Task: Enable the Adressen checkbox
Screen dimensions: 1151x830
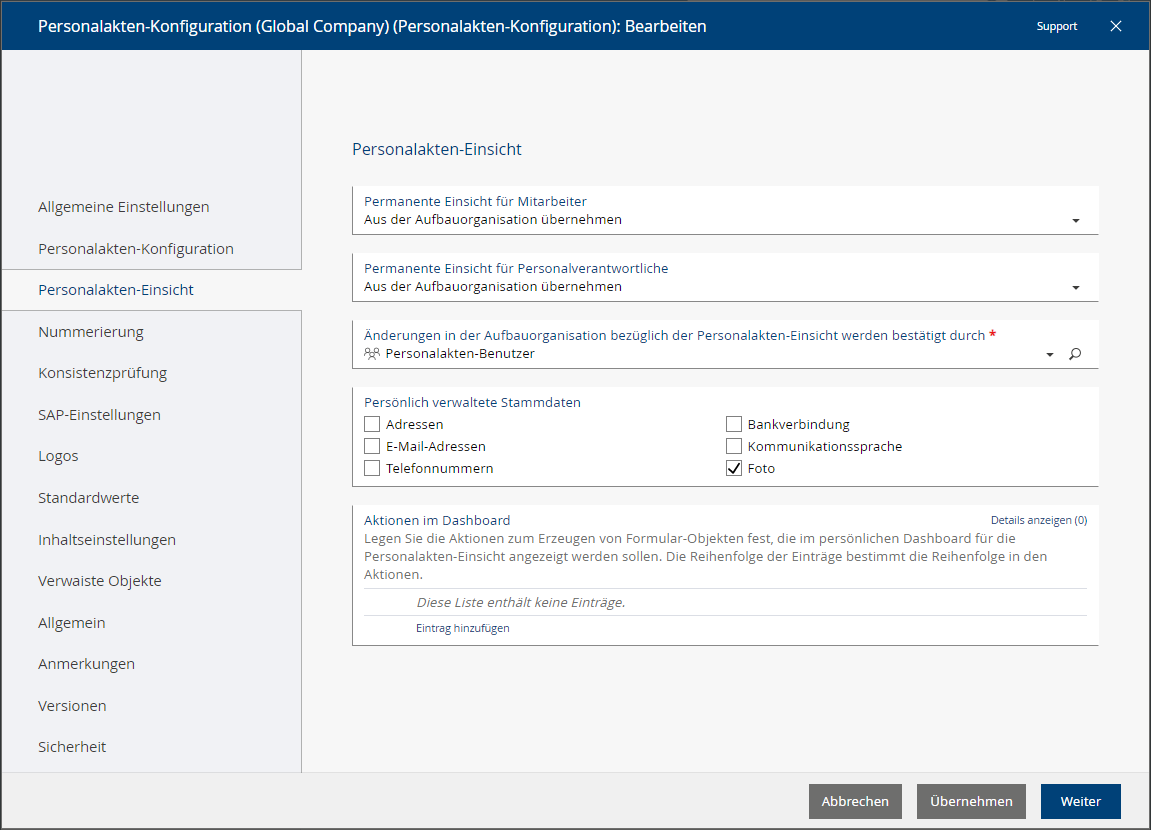Action: point(372,424)
